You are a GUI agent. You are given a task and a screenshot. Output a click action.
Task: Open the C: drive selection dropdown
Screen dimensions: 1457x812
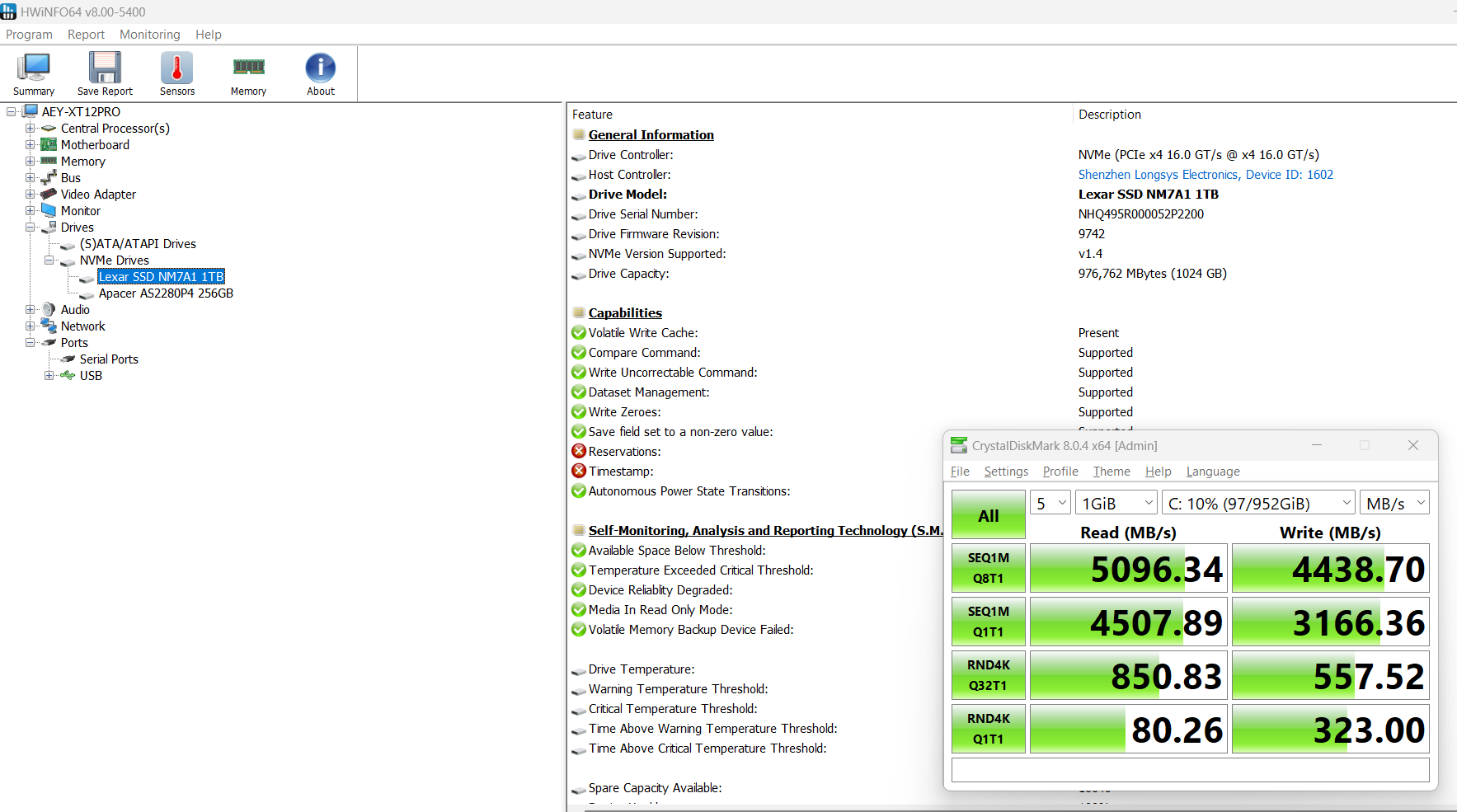pyautogui.click(x=1258, y=503)
